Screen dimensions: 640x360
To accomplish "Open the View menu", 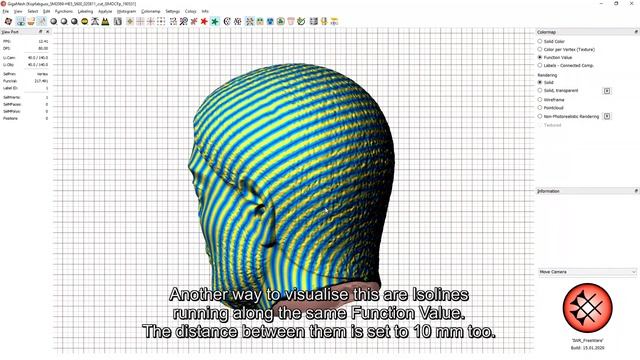I will [x=18, y=11].
